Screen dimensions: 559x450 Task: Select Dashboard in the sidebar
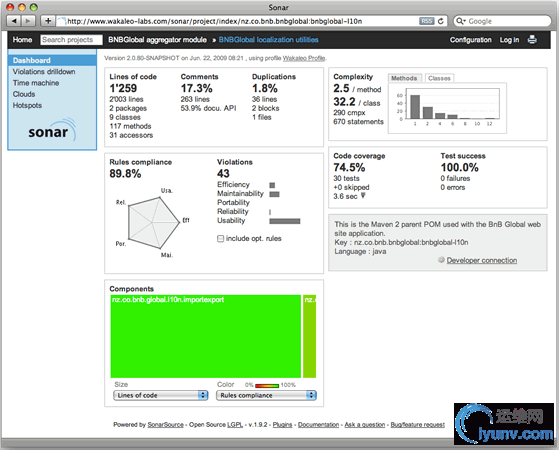(52, 60)
